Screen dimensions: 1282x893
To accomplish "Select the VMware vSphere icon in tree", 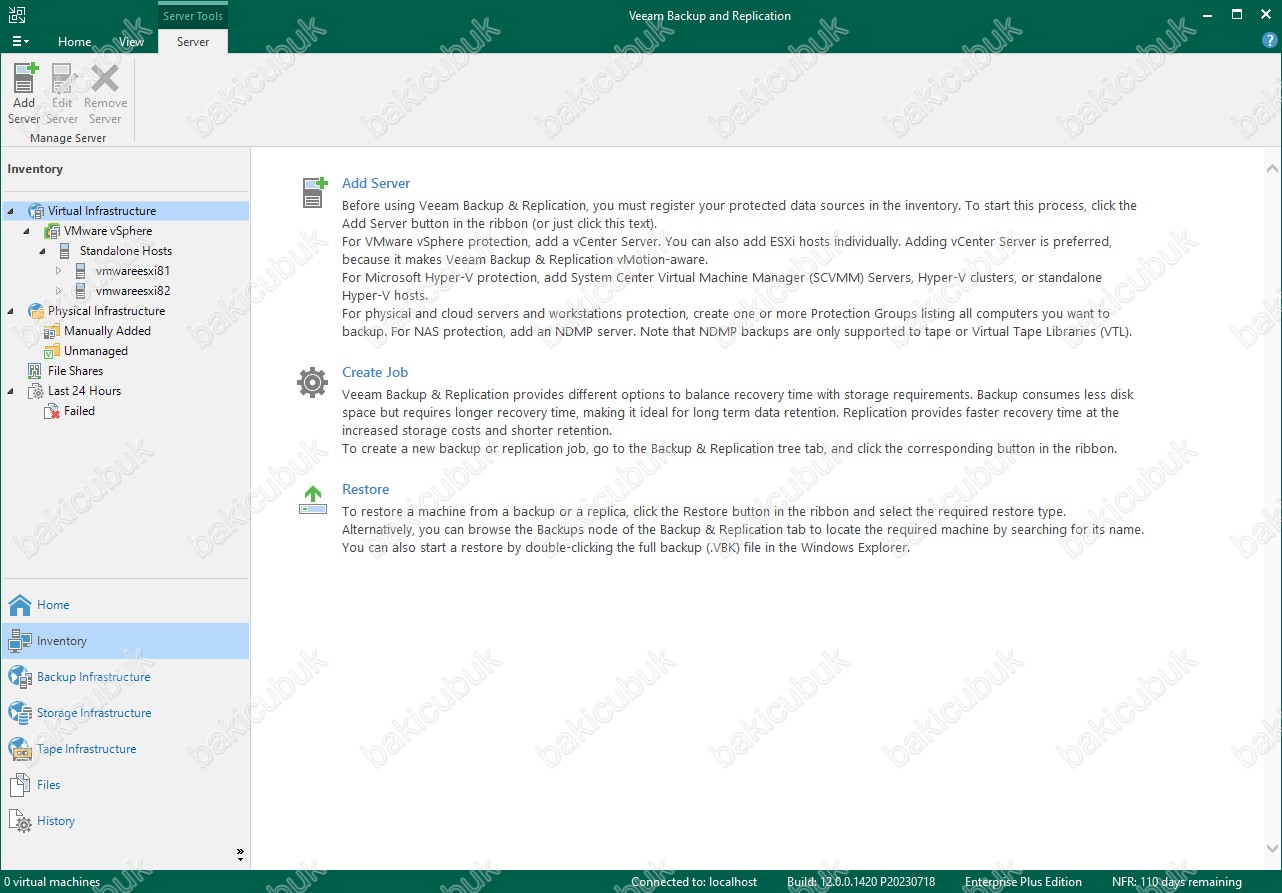I will pos(52,231).
